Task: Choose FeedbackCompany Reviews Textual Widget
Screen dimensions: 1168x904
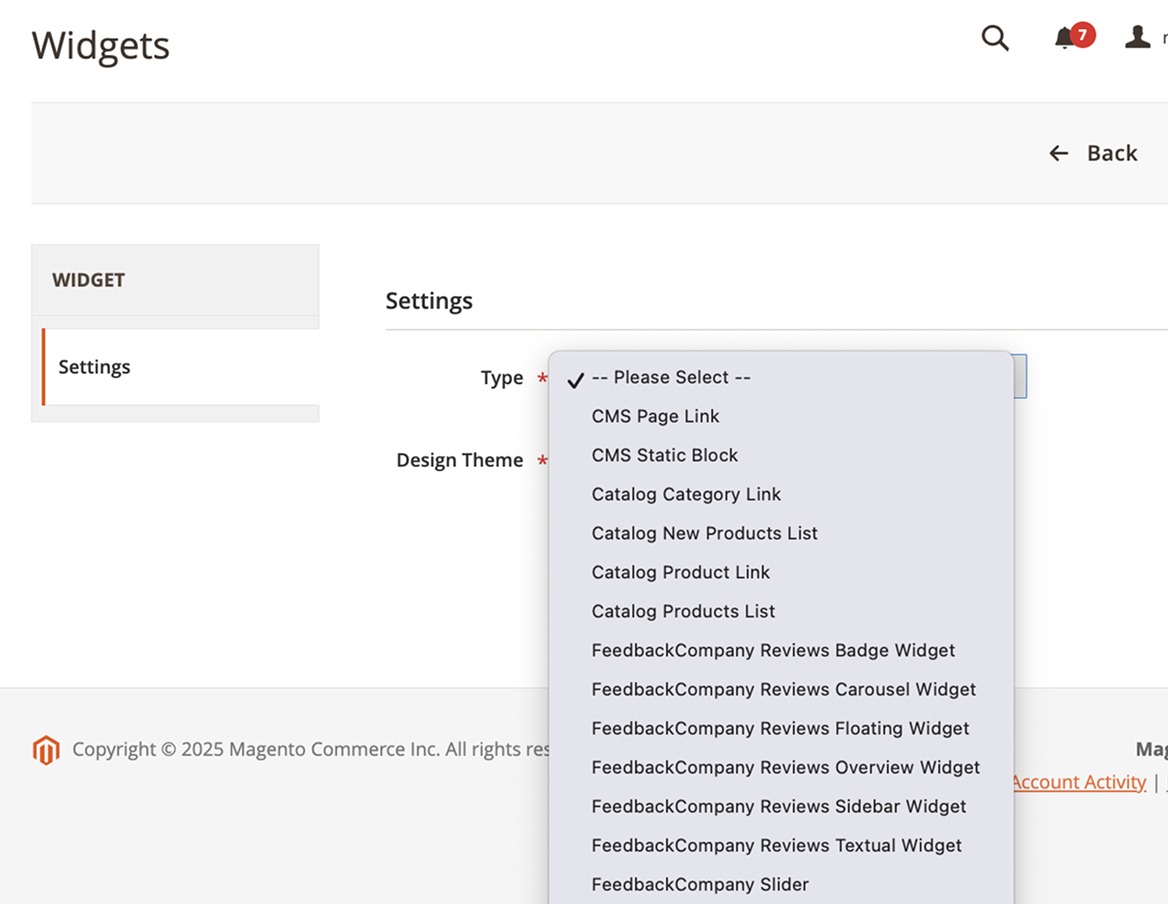Action: coord(781,845)
